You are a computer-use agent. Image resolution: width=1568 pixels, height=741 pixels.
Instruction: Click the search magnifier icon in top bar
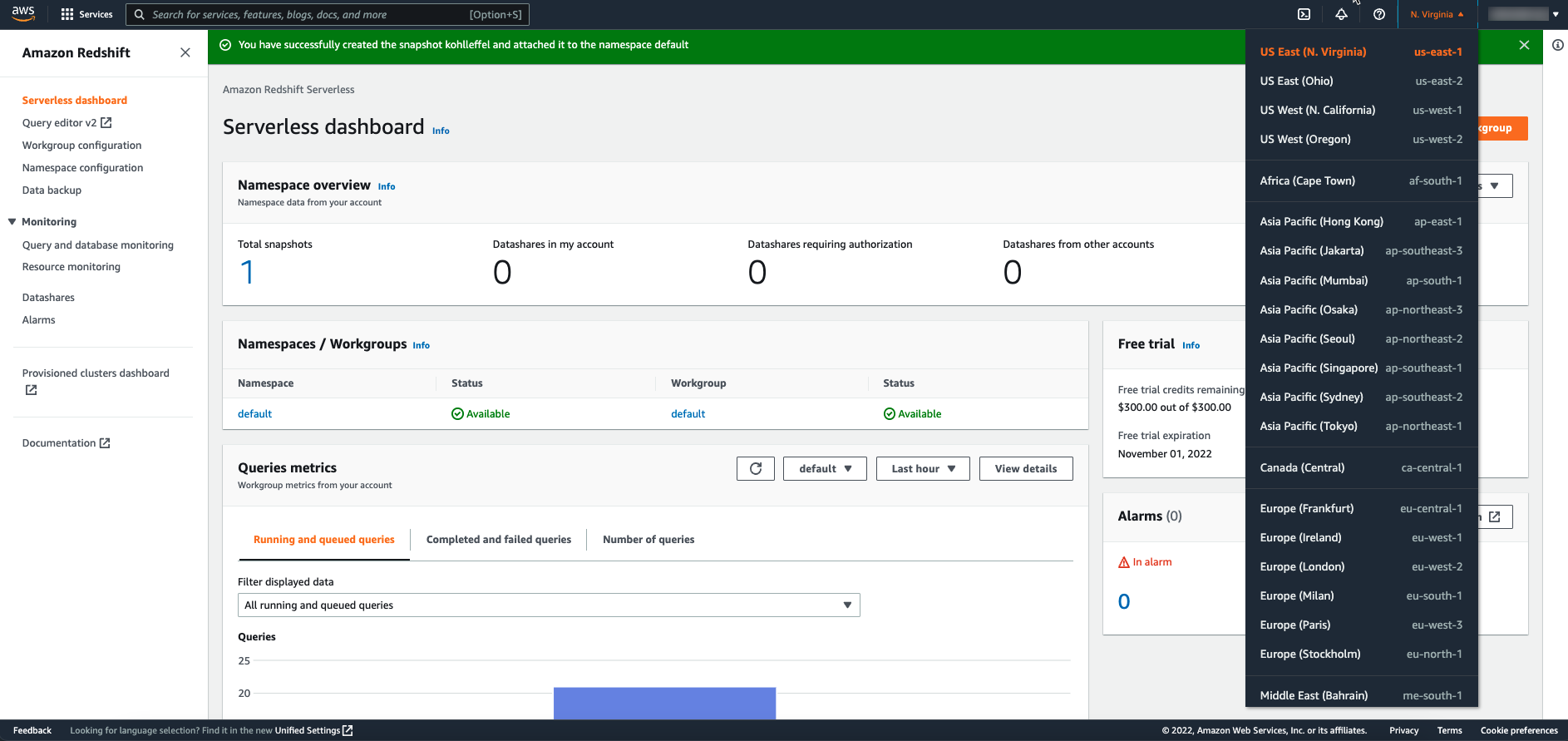tap(139, 14)
